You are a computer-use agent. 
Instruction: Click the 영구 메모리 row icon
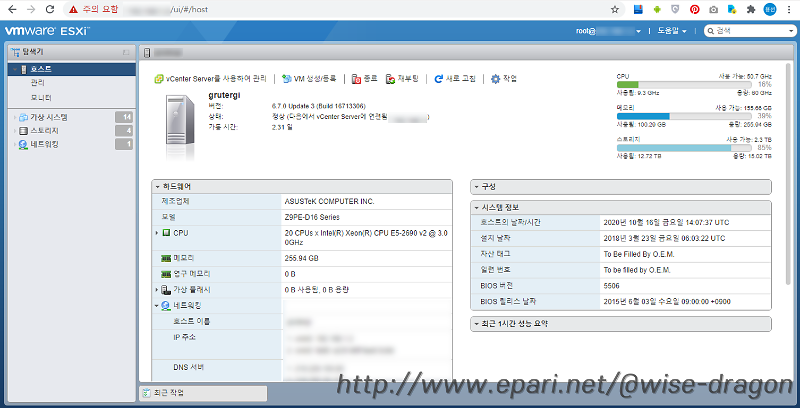[165, 274]
